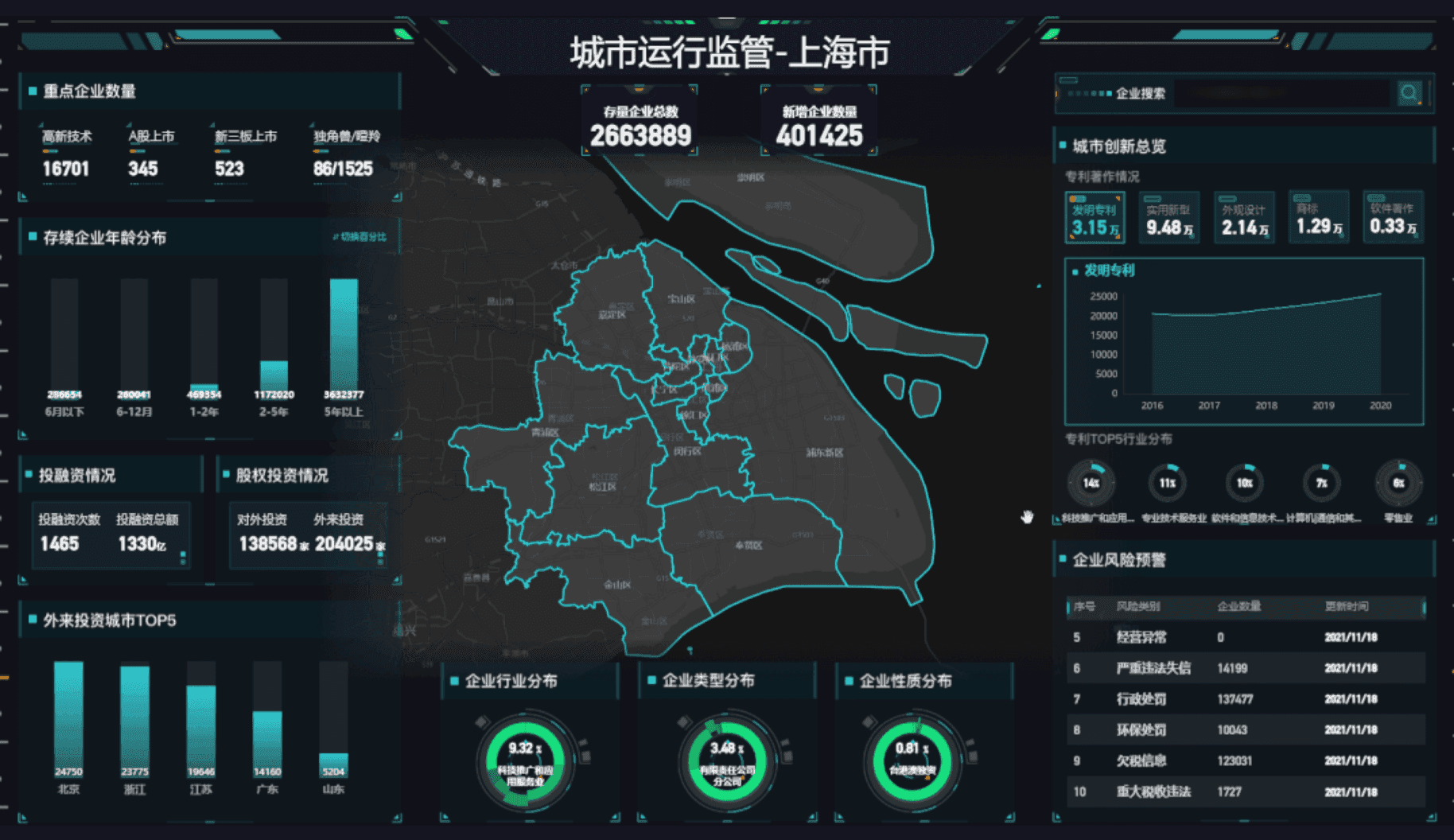Click the 0.81% 企业性质分布 ring chart
Image resolution: width=1454 pixels, height=840 pixels.
click(912, 763)
